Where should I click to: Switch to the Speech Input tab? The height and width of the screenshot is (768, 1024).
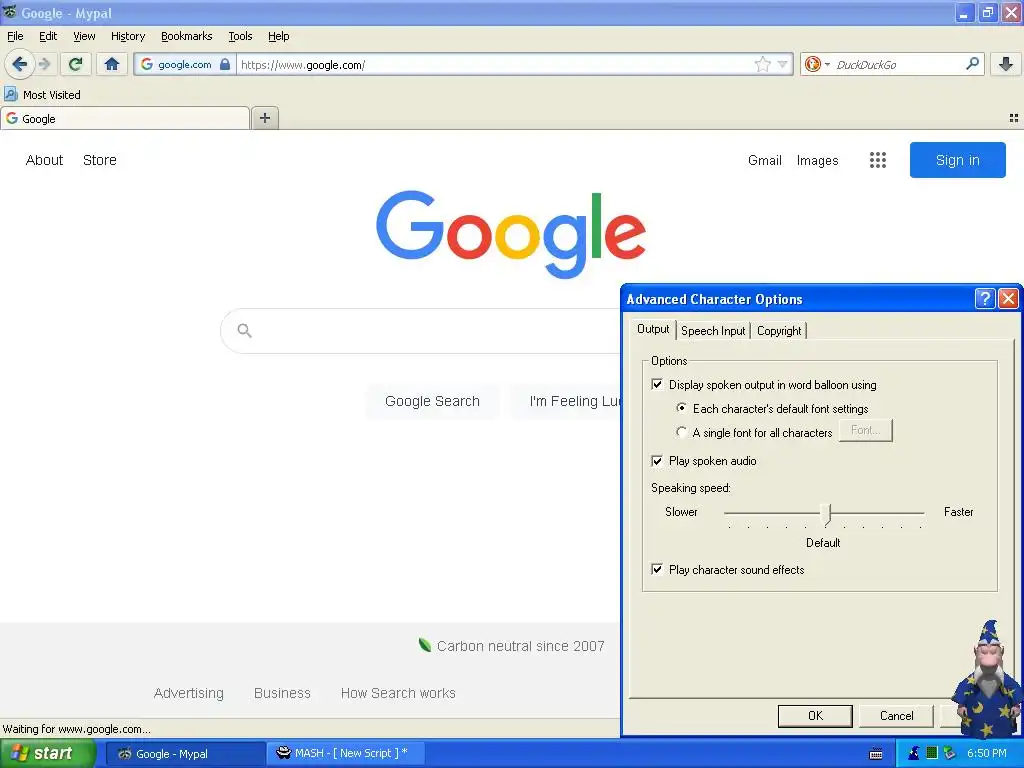(x=713, y=330)
